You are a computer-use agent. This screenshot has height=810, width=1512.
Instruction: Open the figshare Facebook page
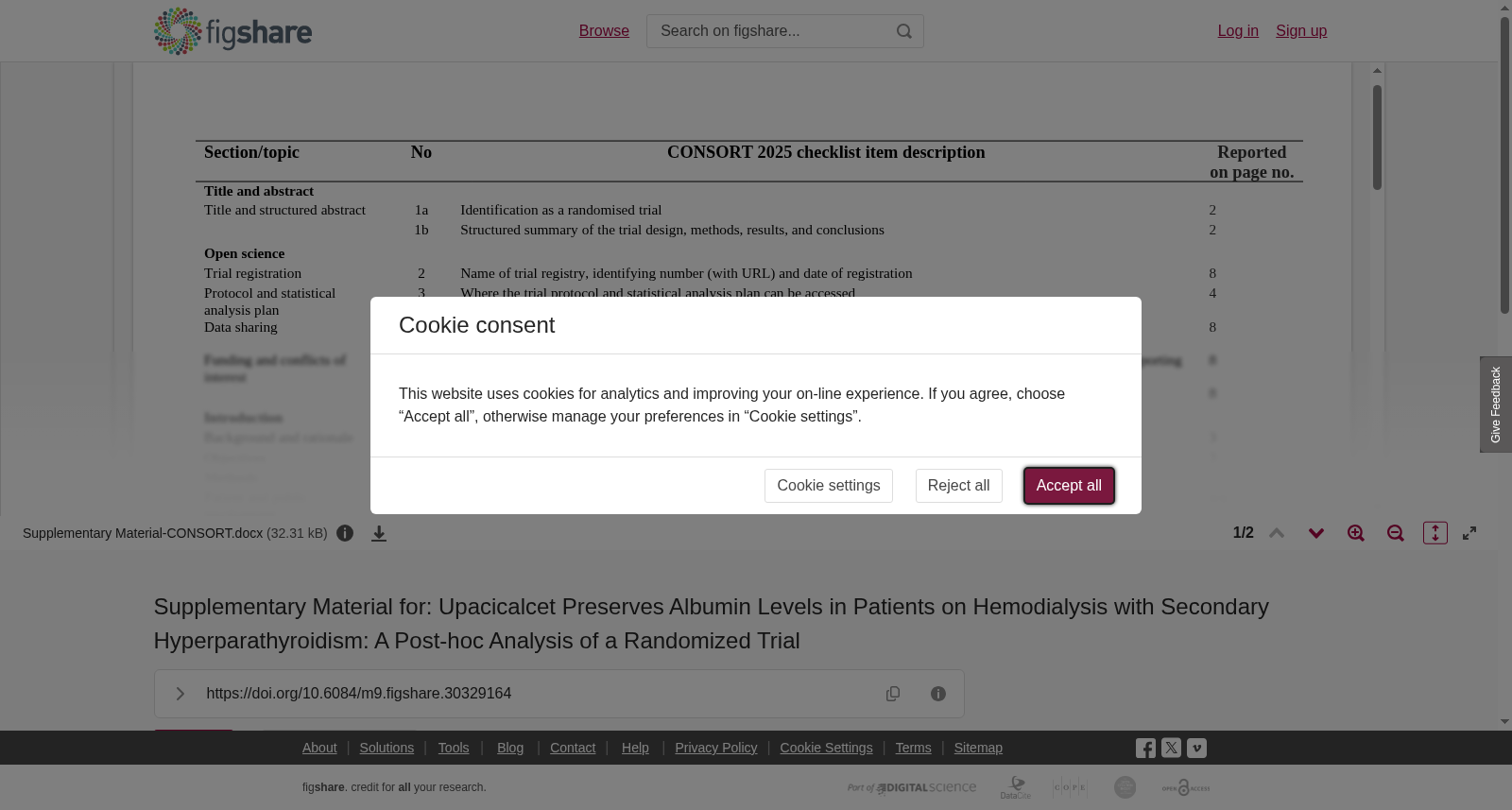coord(1145,748)
